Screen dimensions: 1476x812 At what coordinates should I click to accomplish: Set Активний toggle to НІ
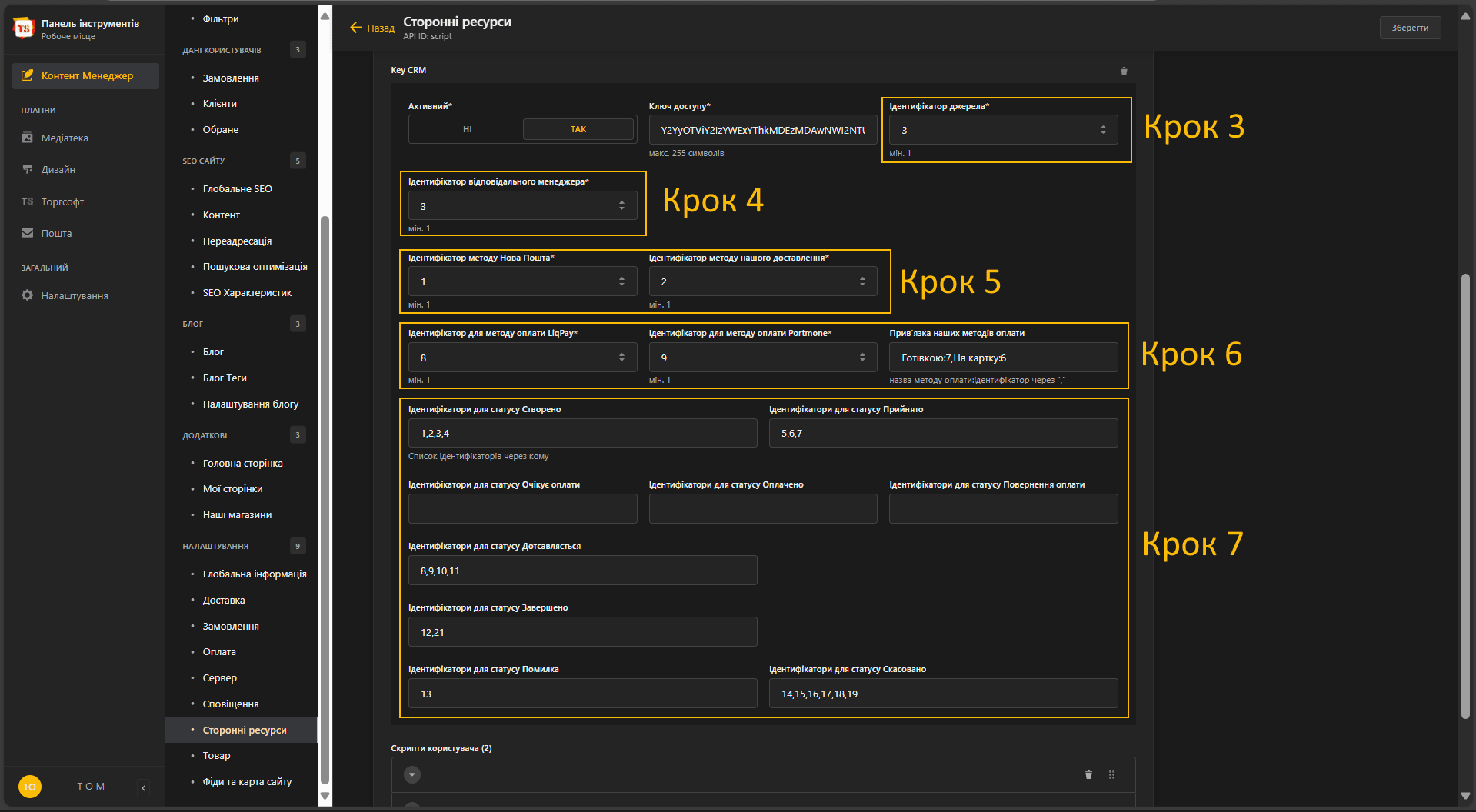[467, 129]
